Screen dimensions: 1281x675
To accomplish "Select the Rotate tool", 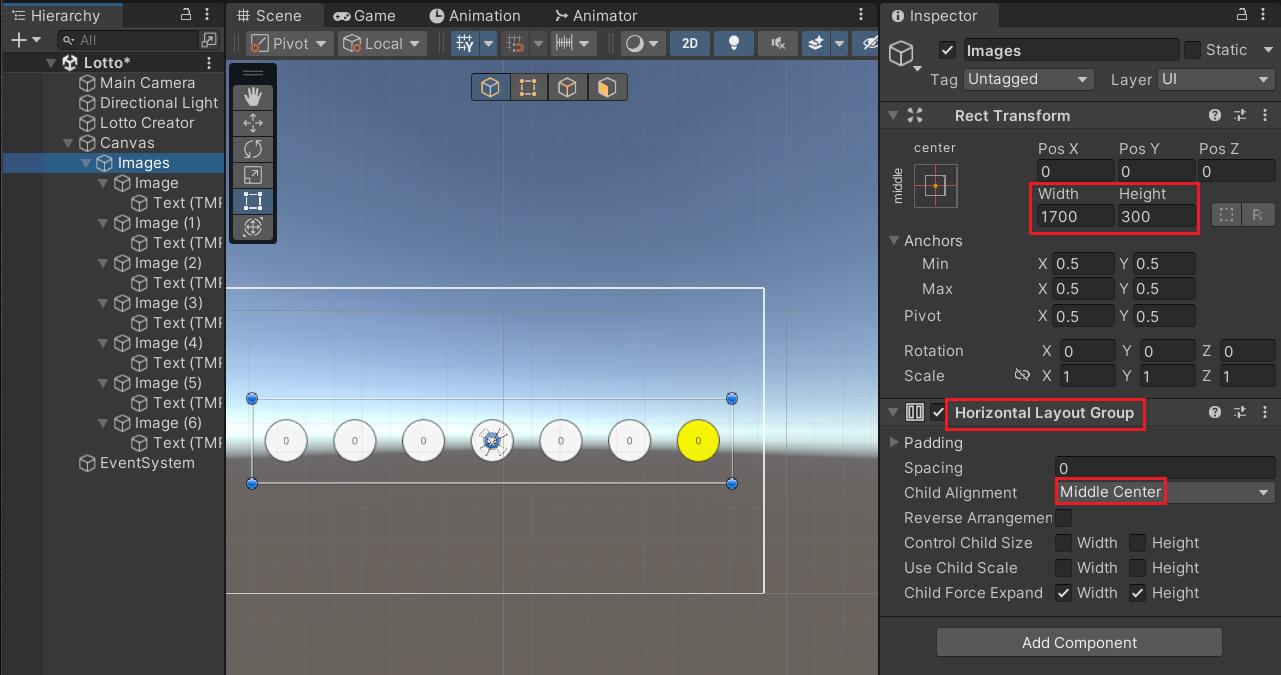I will [x=253, y=149].
